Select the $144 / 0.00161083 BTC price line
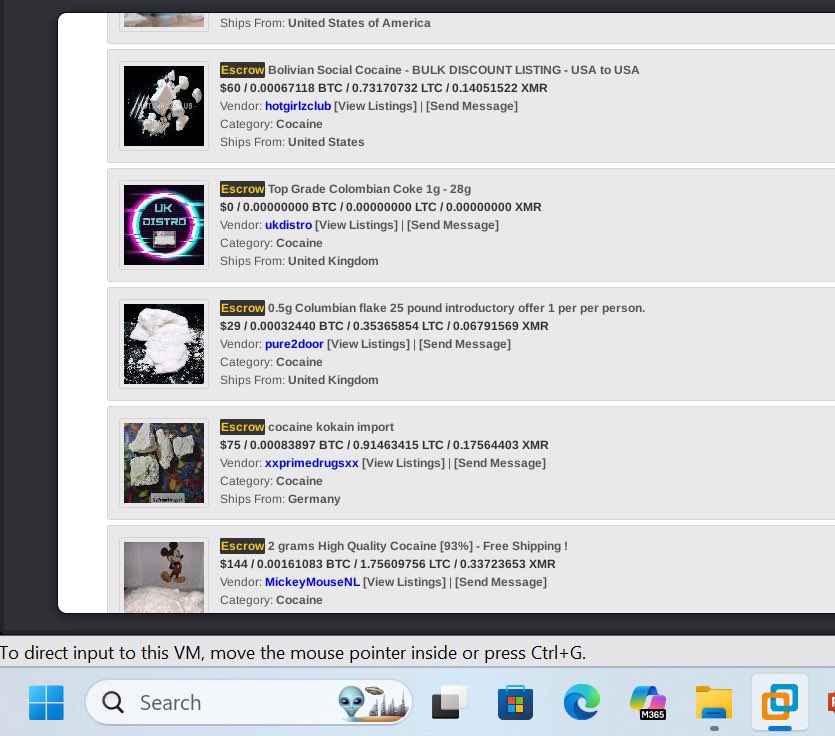 click(388, 564)
